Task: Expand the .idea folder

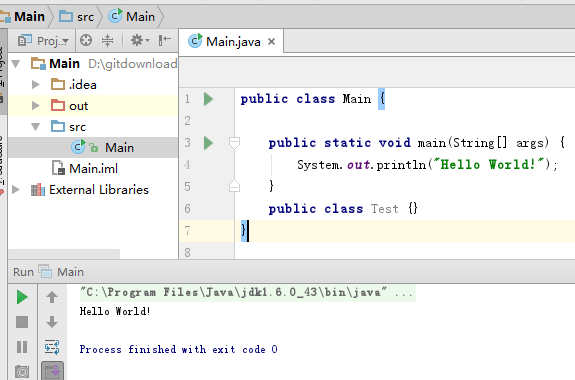Action: (x=36, y=85)
